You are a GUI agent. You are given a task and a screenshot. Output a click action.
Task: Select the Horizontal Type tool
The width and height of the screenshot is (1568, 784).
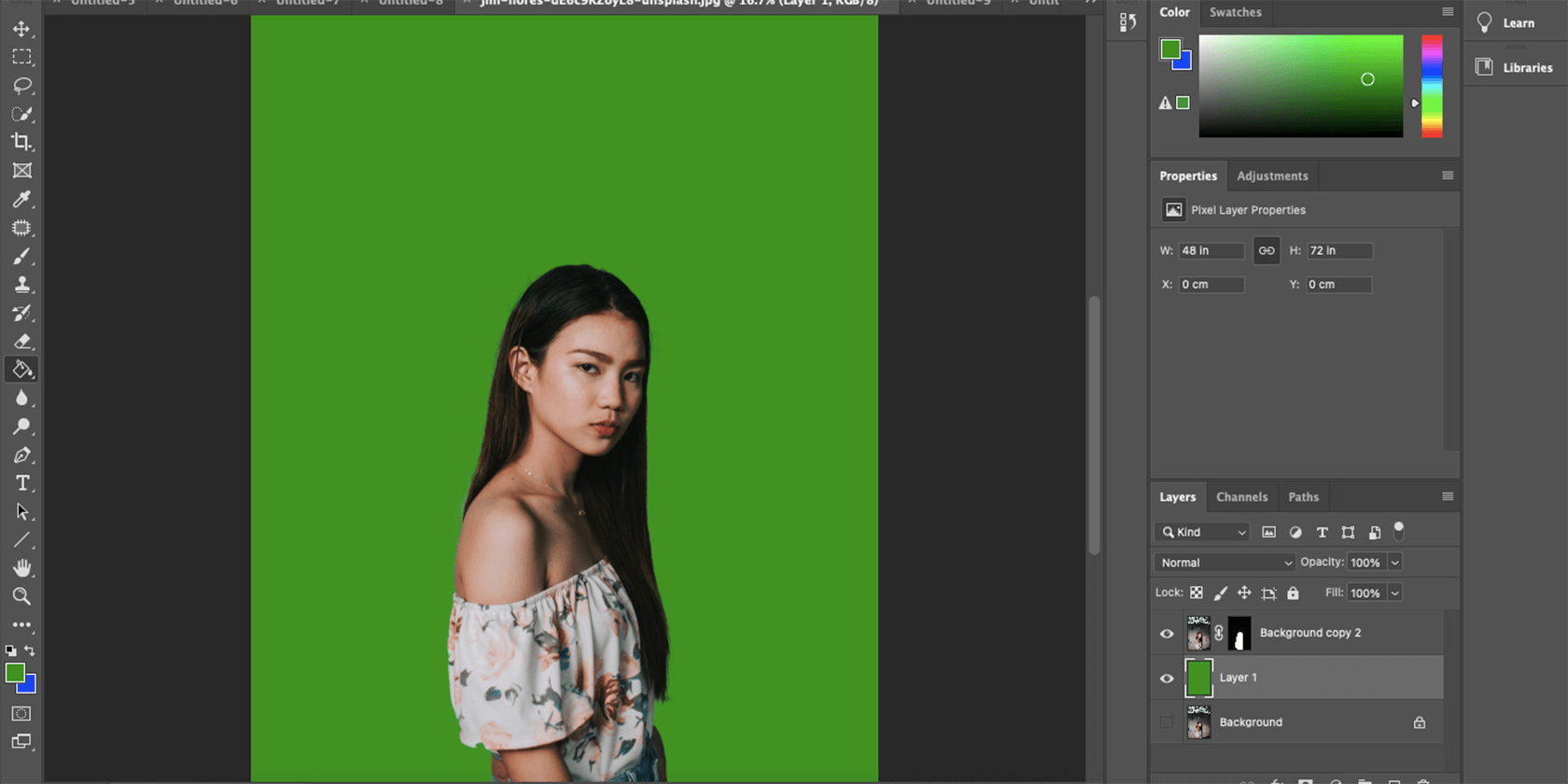[x=21, y=483]
